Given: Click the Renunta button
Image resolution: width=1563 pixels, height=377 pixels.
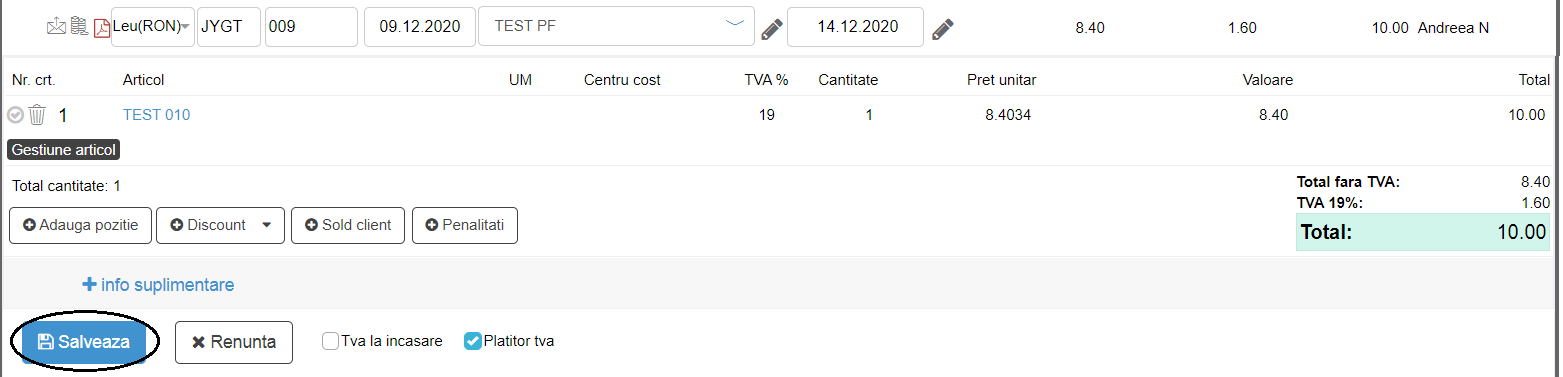Looking at the screenshot, I should 233,342.
